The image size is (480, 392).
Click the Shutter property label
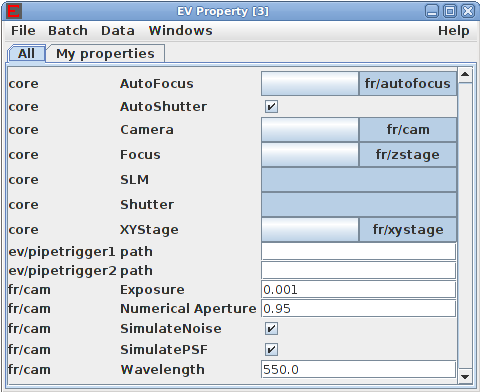(147, 205)
